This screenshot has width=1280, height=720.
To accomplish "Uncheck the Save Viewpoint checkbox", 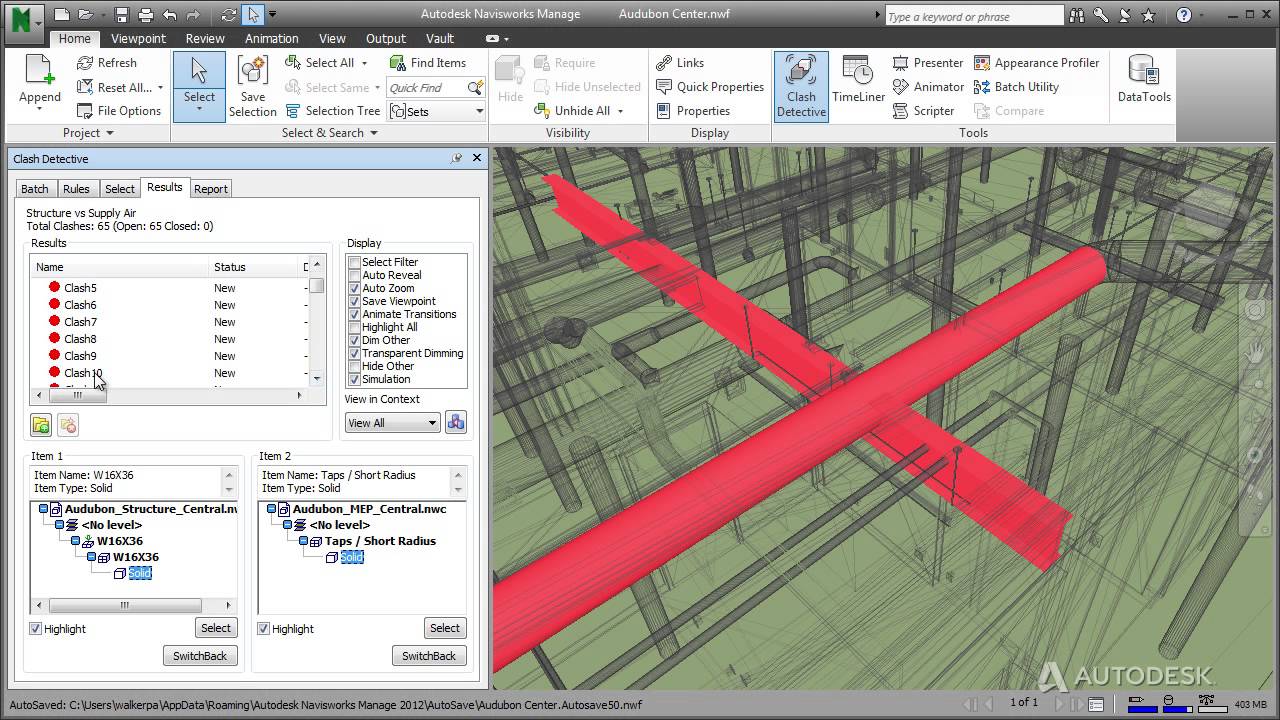I will (x=354, y=301).
